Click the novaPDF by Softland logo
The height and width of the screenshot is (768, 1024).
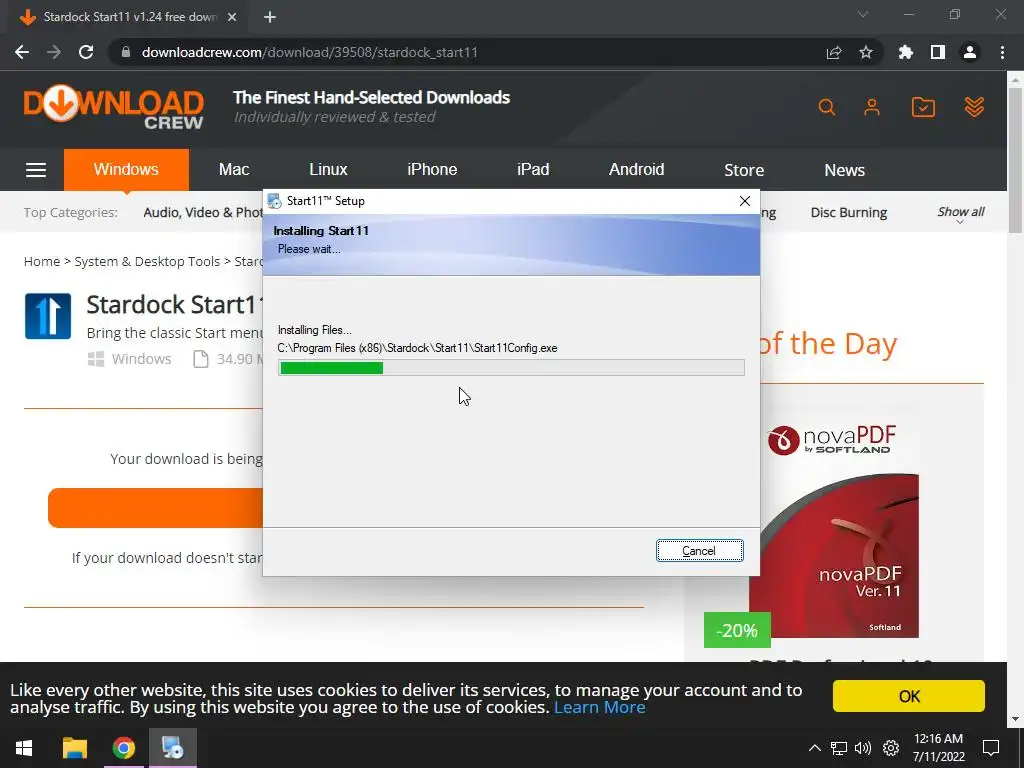pyautogui.click(x=831, y=440)
